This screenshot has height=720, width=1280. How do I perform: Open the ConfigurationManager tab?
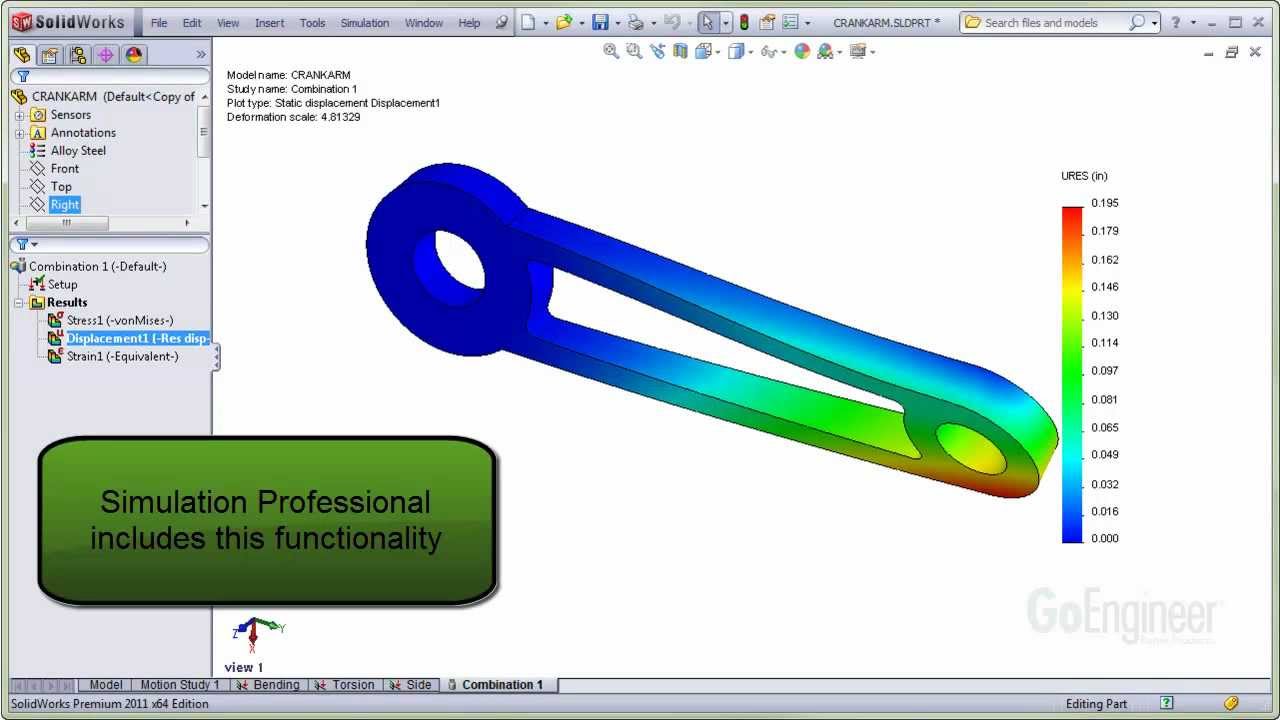pos(78,55)
